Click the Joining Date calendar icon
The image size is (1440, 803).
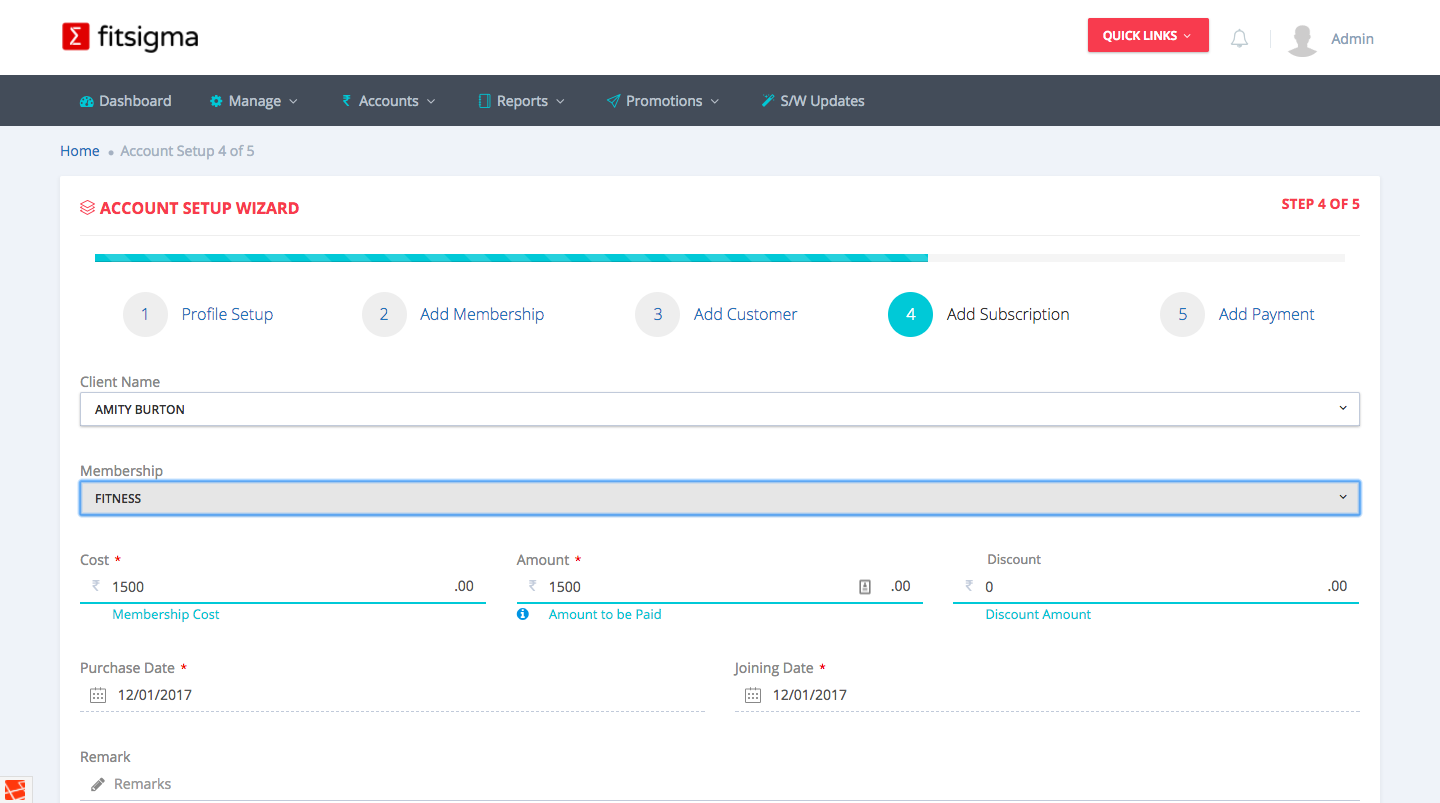pyautogui.click(x=753, y=695)
